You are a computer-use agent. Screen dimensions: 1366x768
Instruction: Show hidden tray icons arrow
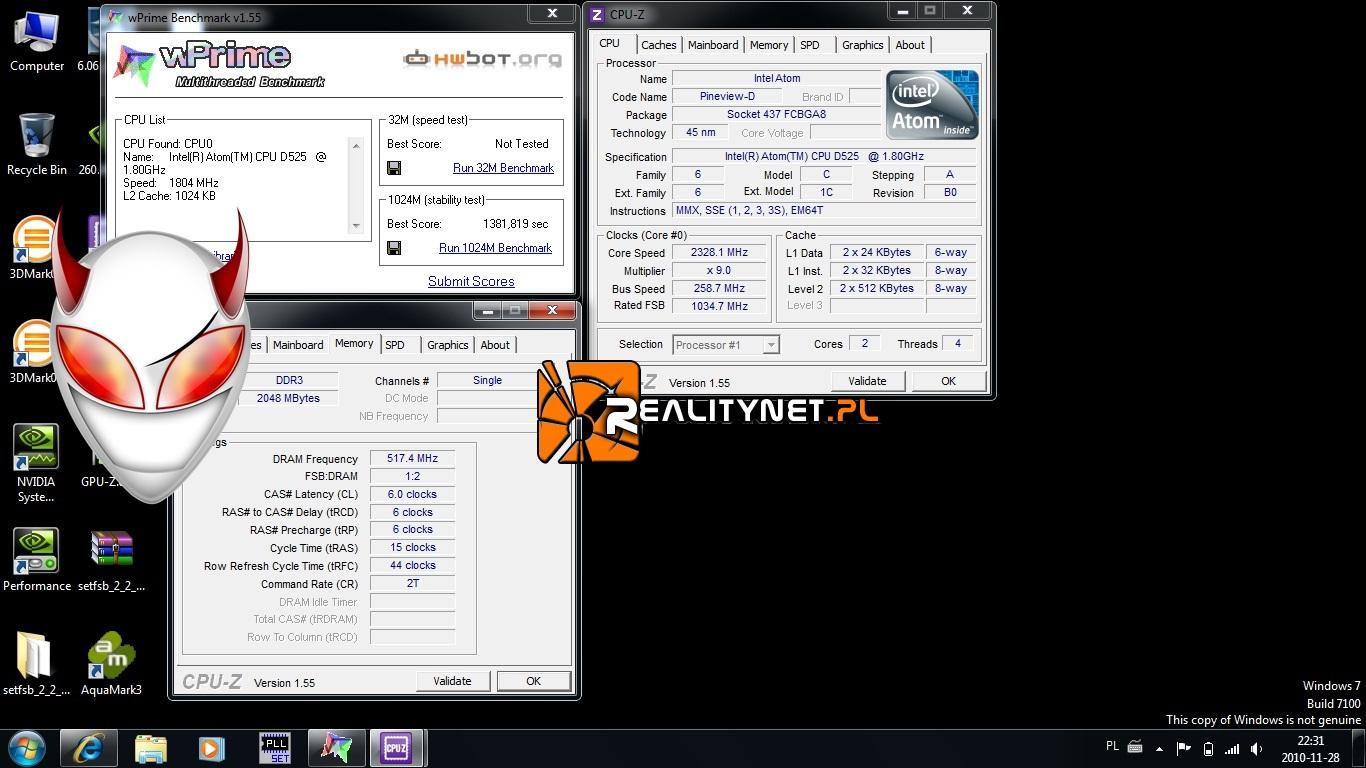click(x=1161, y=748)
